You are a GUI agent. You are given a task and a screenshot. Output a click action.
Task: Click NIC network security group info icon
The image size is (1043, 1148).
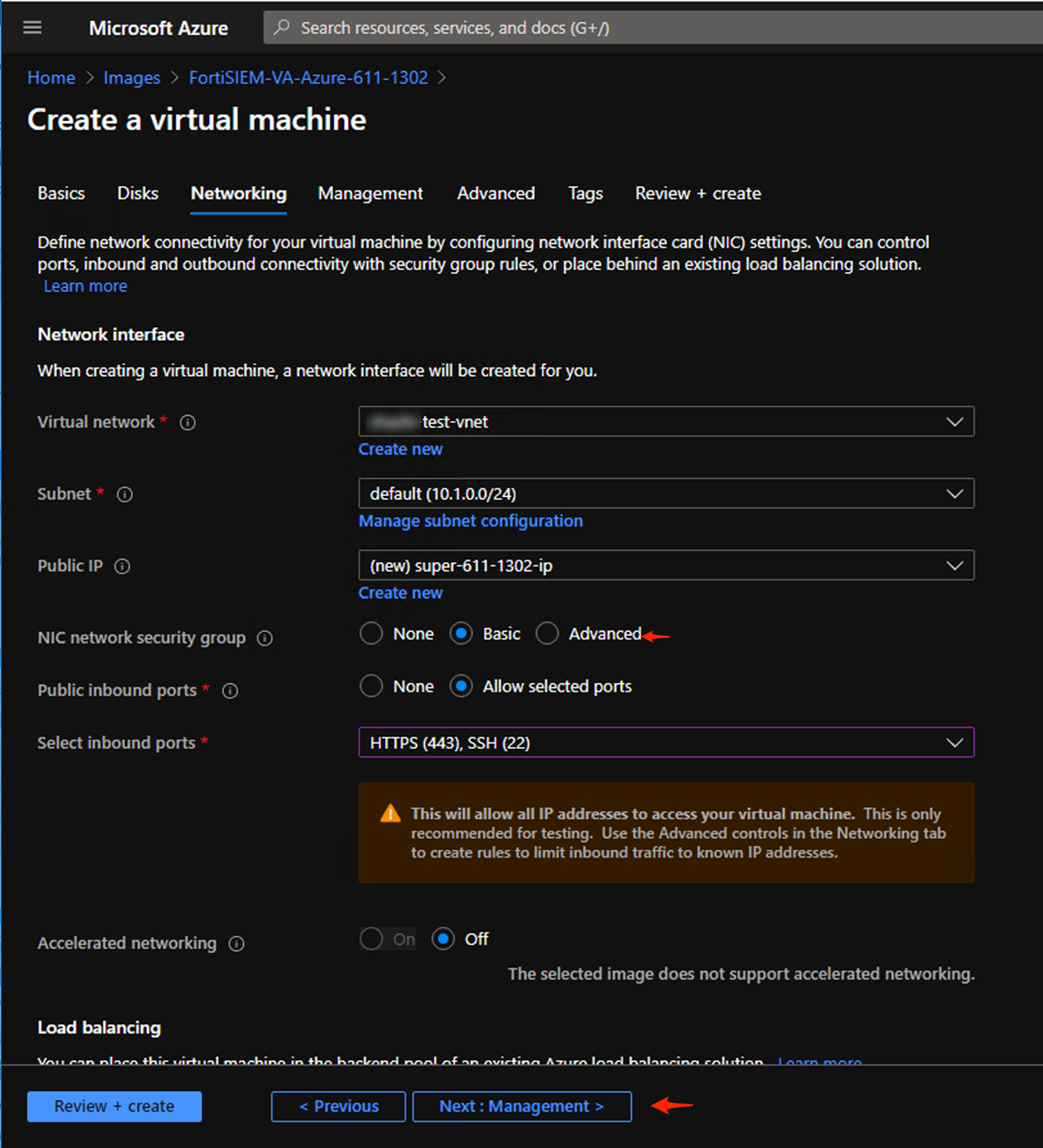click(x=265, y=638)
